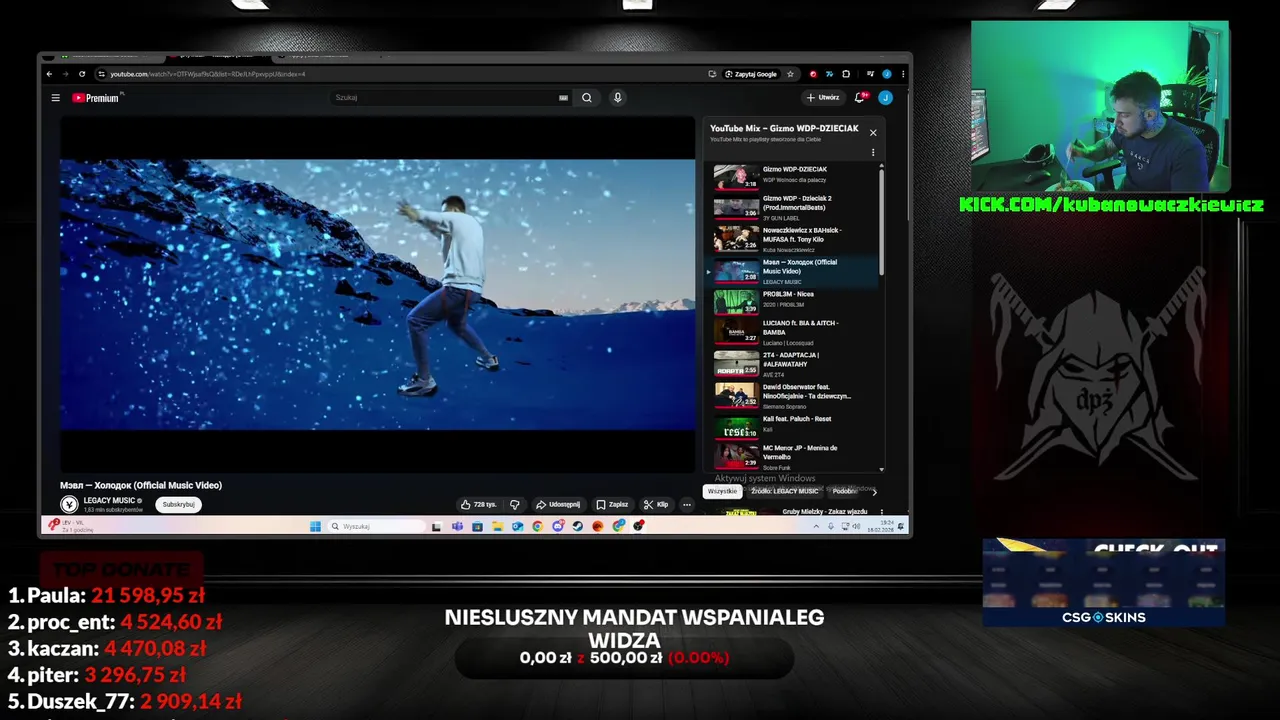Screen dimensions: 1280x720
Task: Click the Klip scissors button
Action: [656, 505]
